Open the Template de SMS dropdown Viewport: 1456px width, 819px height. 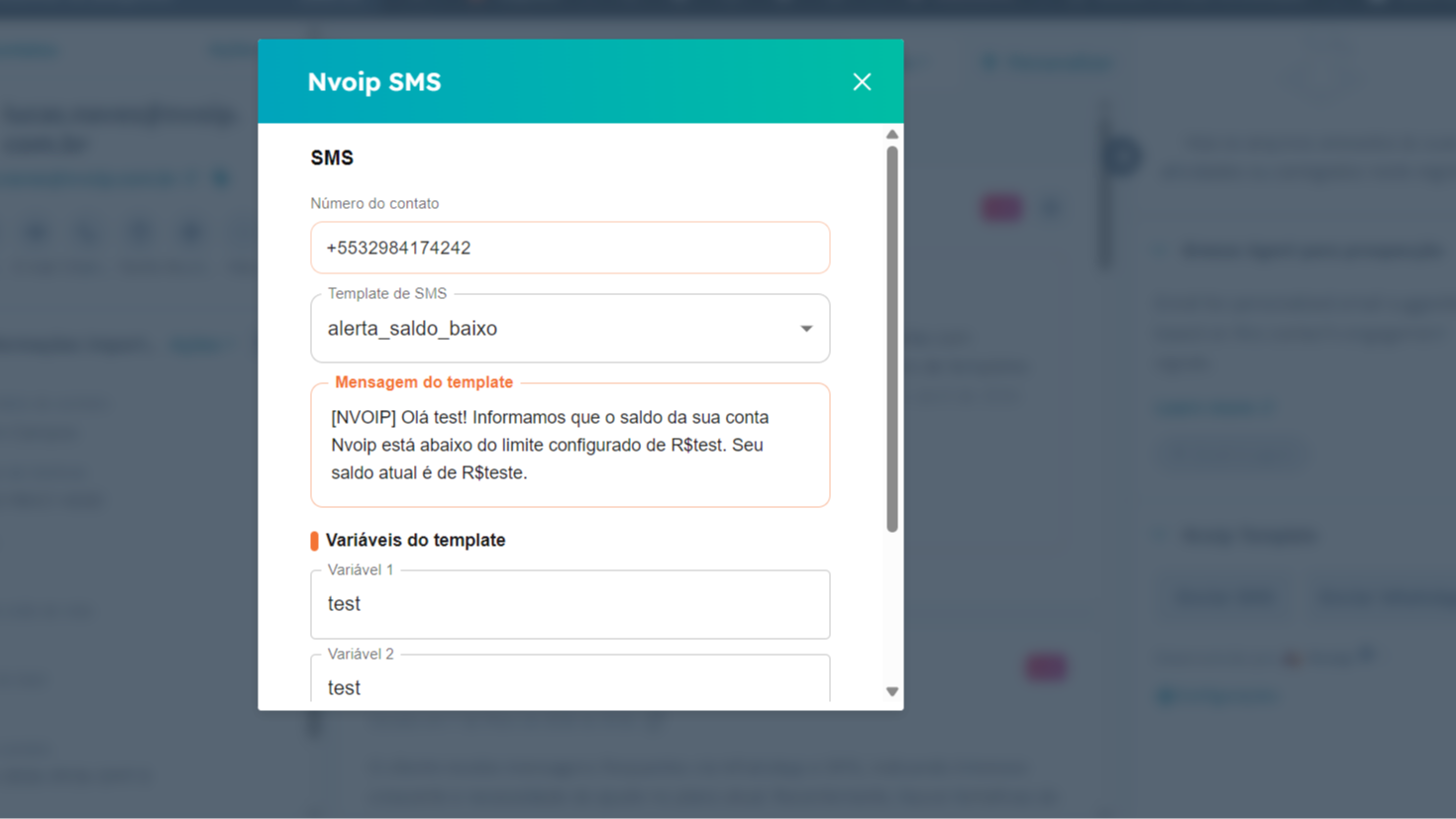tap(570, 329)
